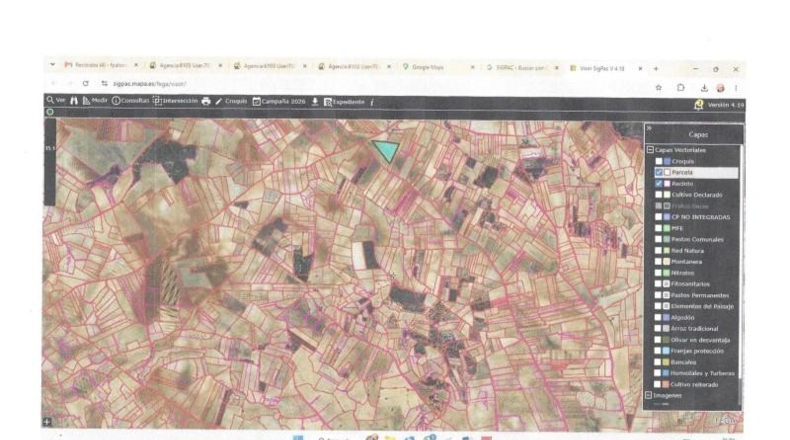Click the green circle status indicator
Viewport: 790px width, 440px height.
tap(50, 112)
